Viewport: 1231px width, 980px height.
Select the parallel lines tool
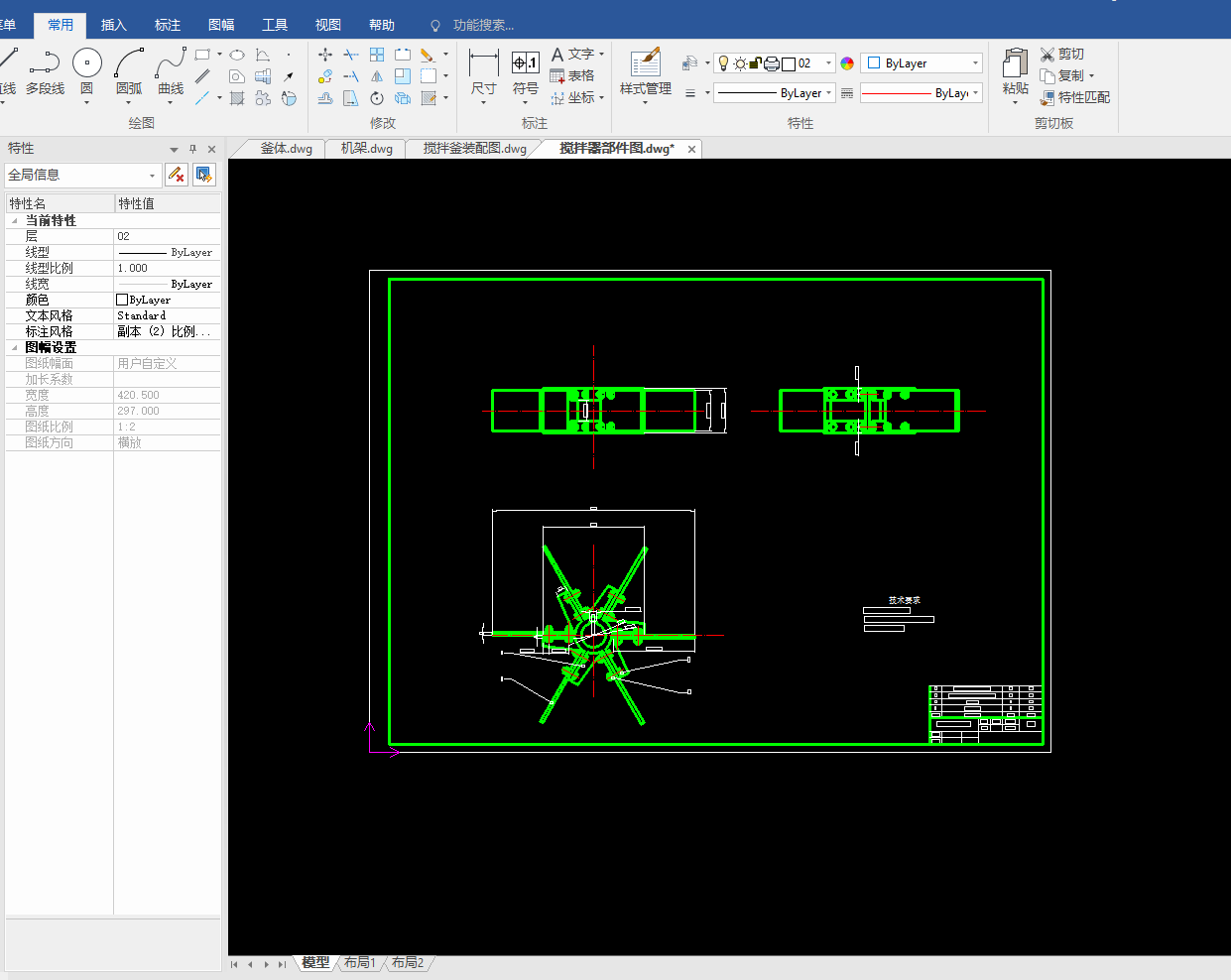click(x=202, y=76)
